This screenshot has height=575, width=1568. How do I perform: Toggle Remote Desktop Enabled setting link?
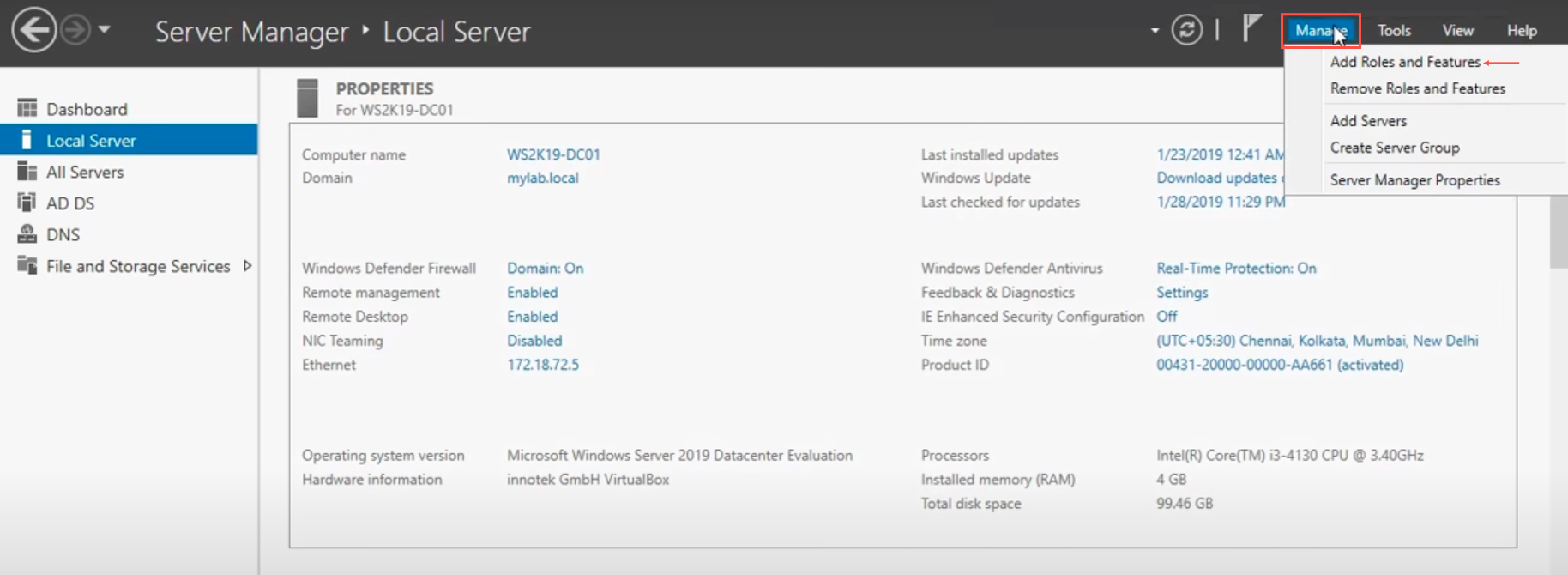pyautogui.click(x=532, y=317)
